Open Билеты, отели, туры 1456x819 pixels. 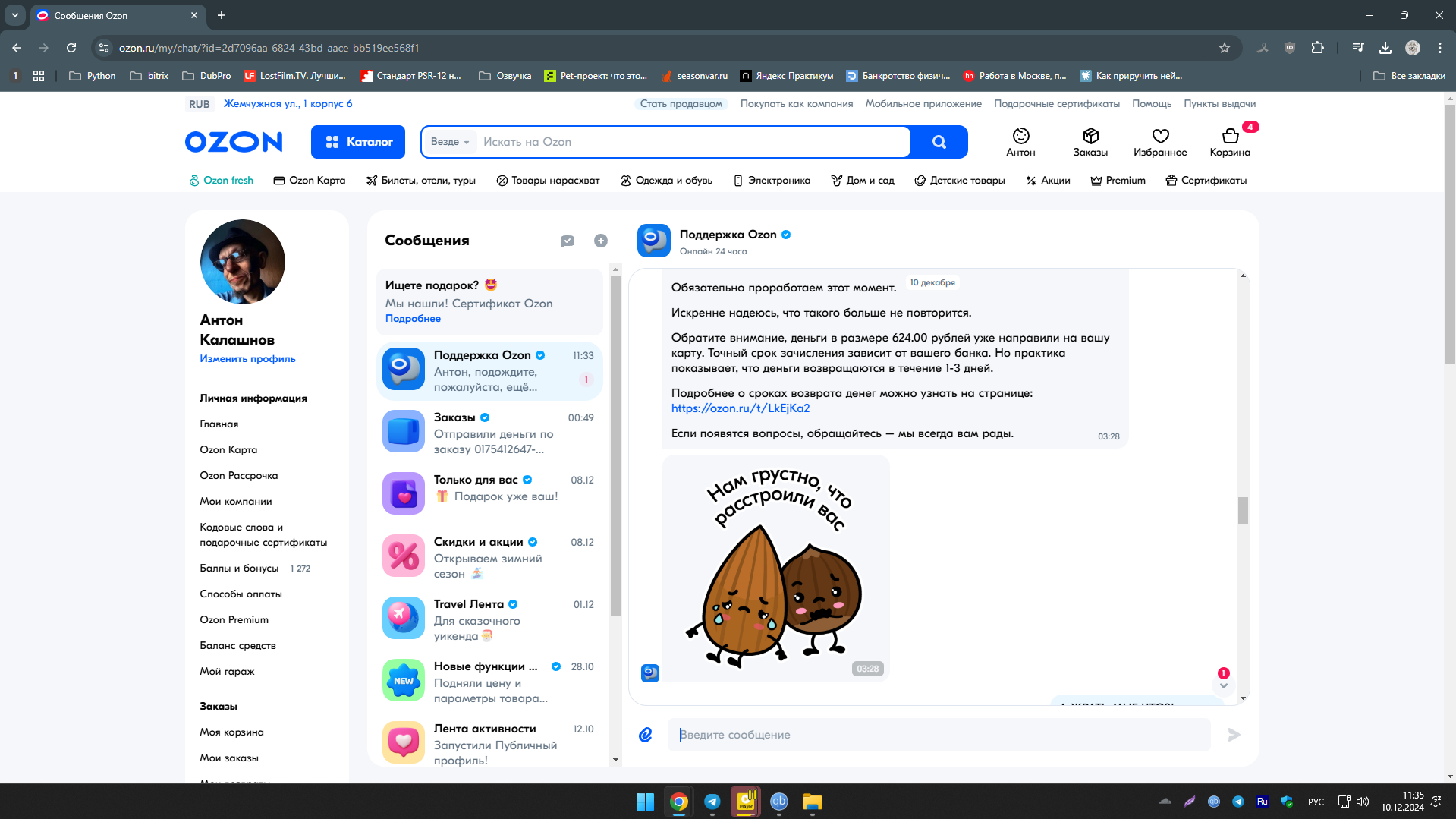pos(420,181)
